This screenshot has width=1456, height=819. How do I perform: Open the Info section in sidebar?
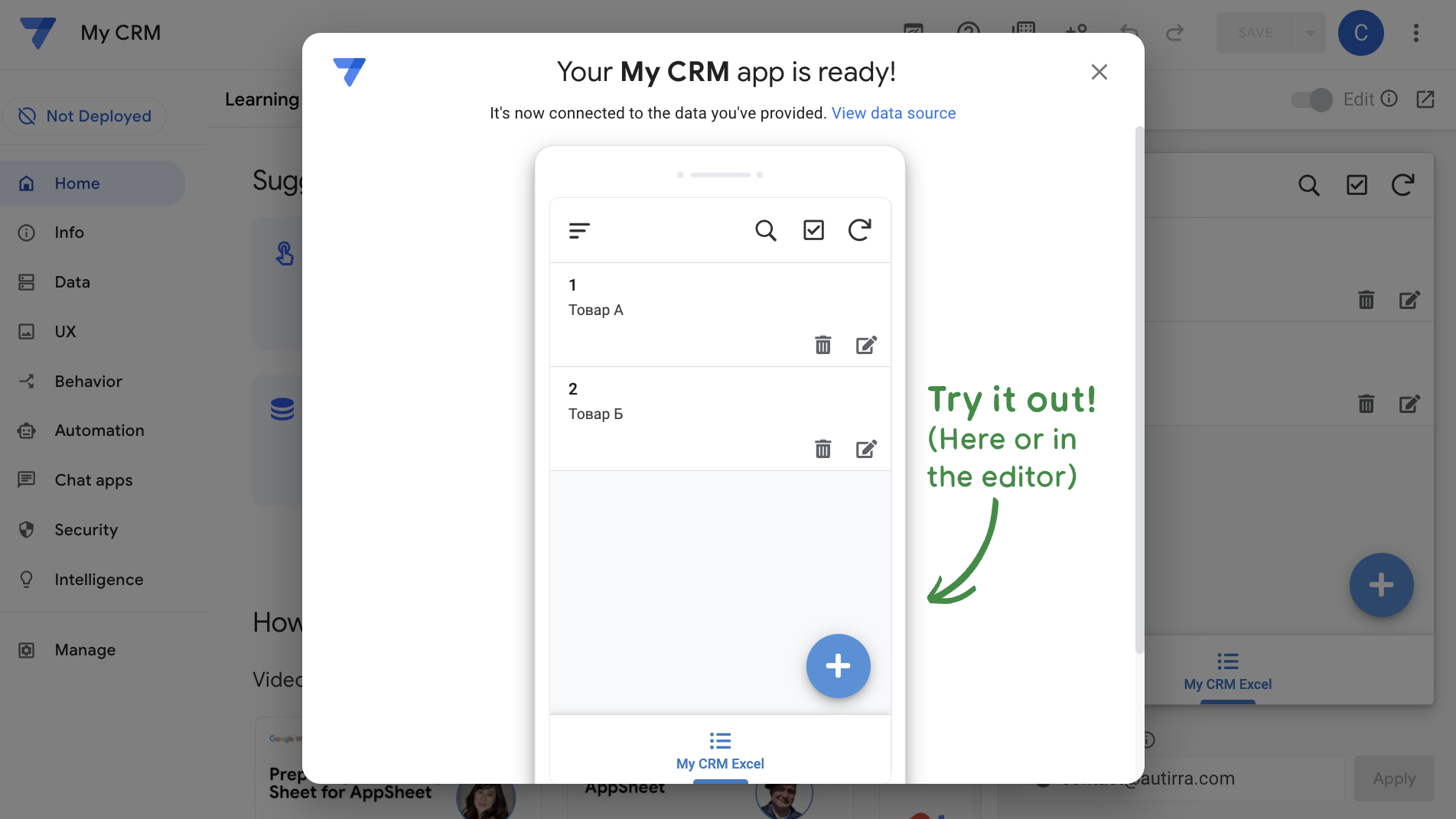(93, 232)
